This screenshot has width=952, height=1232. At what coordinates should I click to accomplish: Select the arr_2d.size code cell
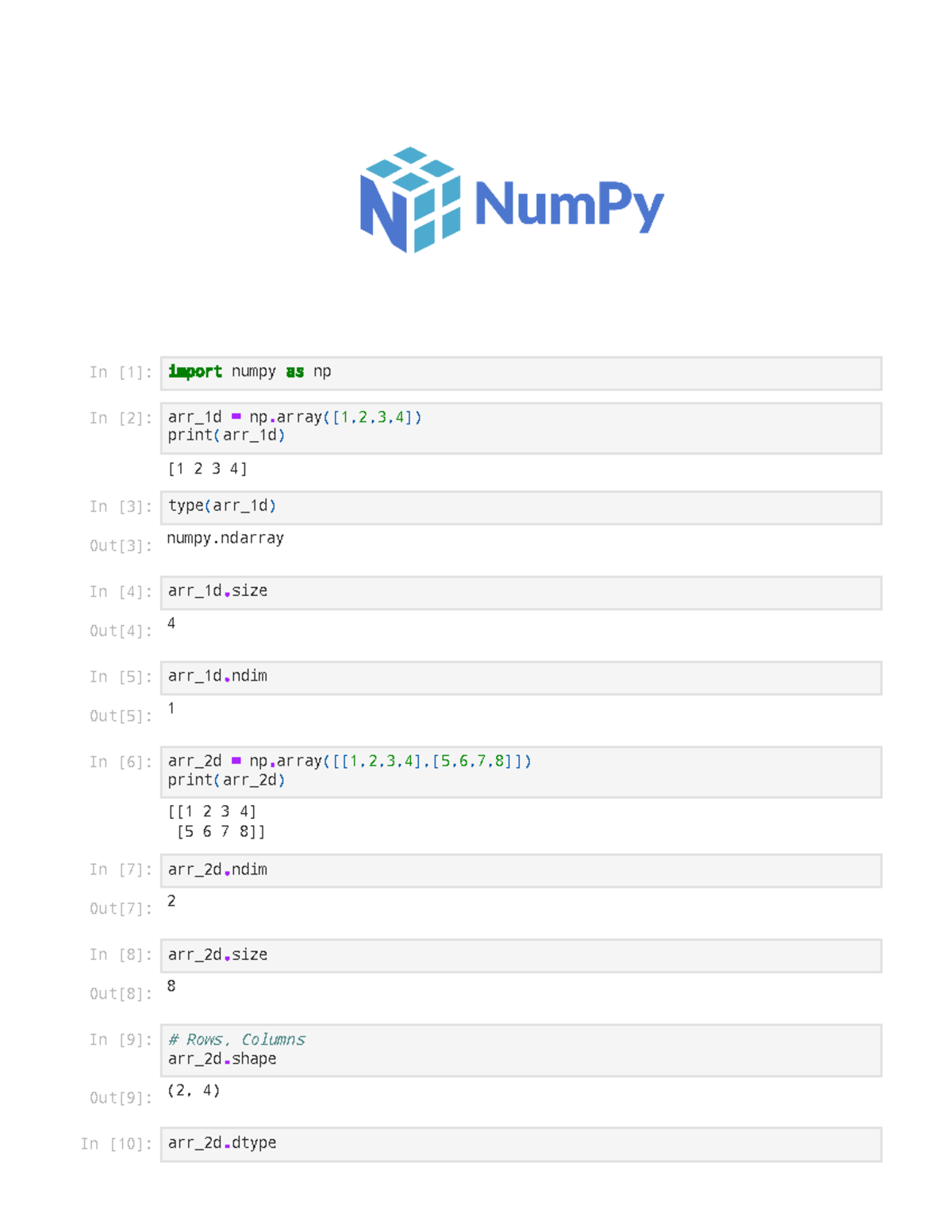point(521,955)
